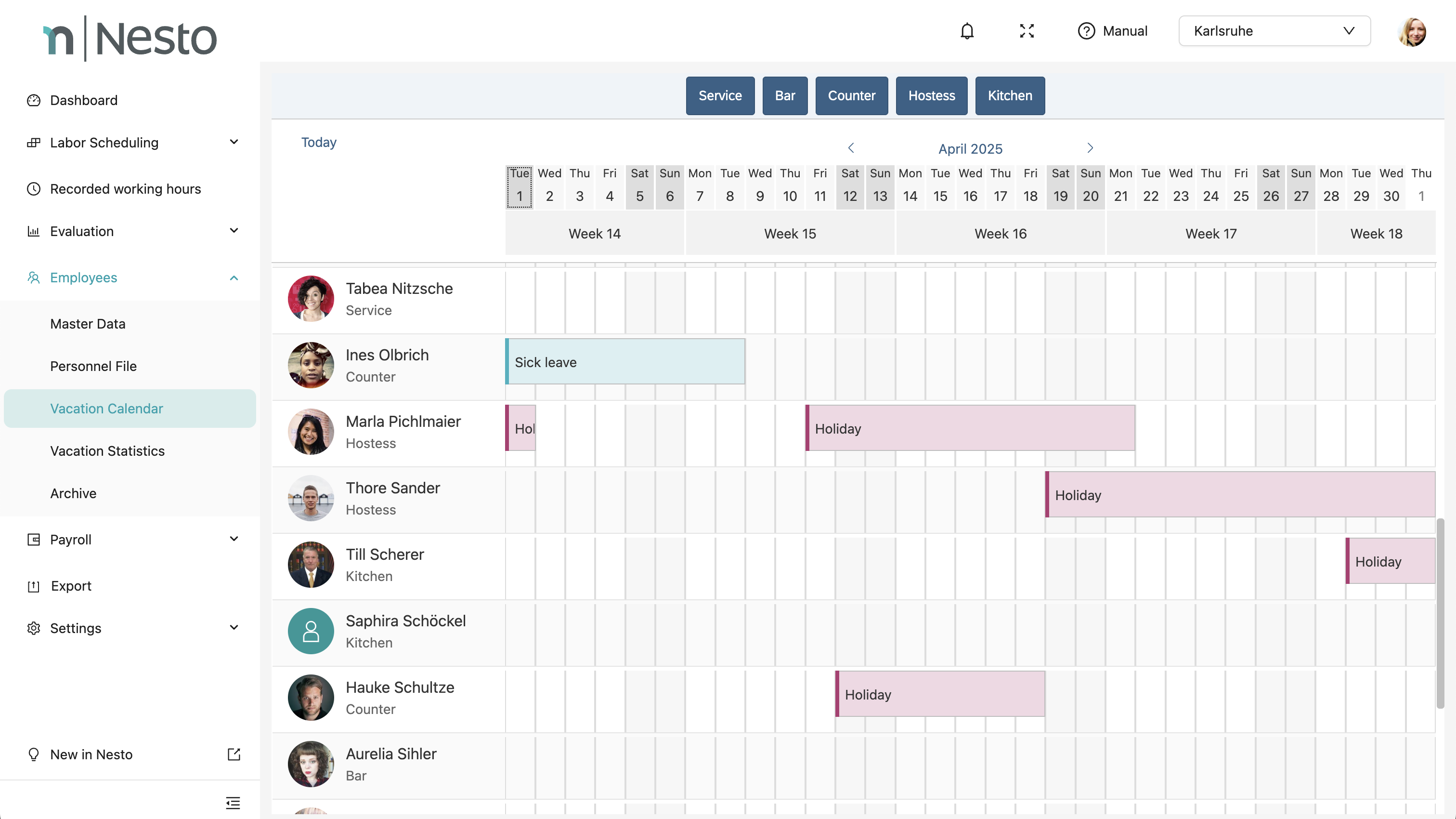The height and width of the screenshot is (819, 1456).
Task: Click the Today link
Action: (319, 142)
